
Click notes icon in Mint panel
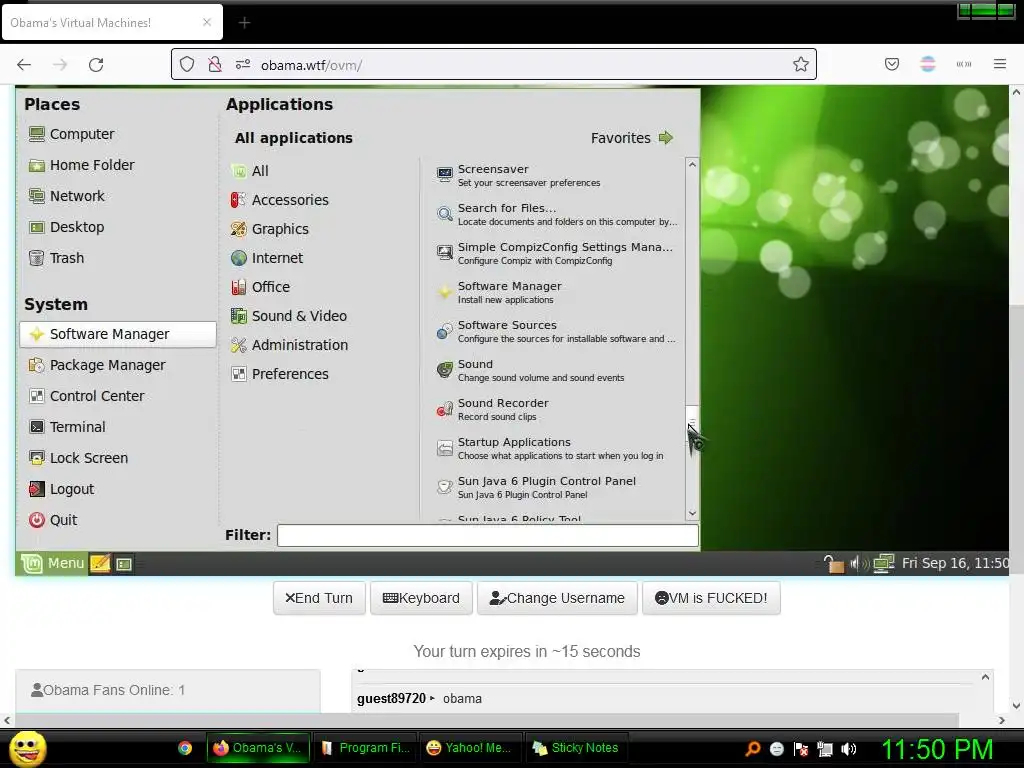(x=101, y=563)
